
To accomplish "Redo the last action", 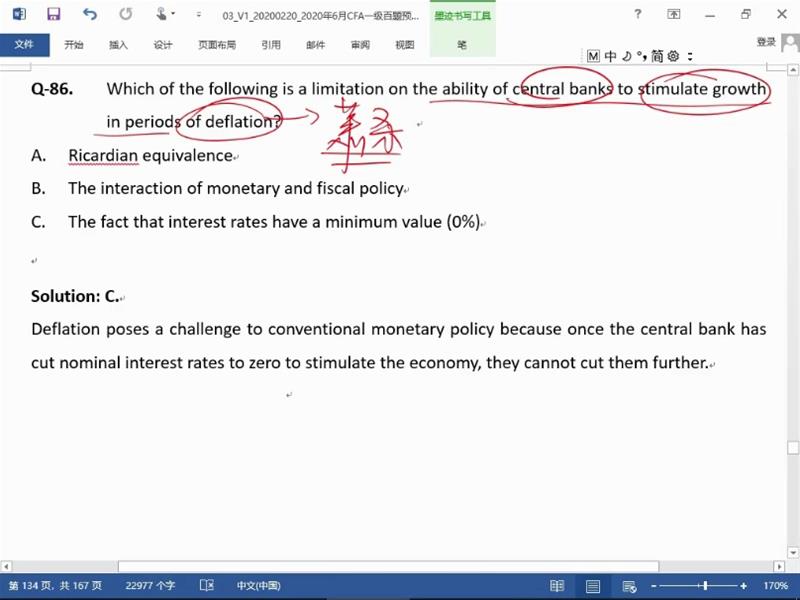I will (126, 14).
